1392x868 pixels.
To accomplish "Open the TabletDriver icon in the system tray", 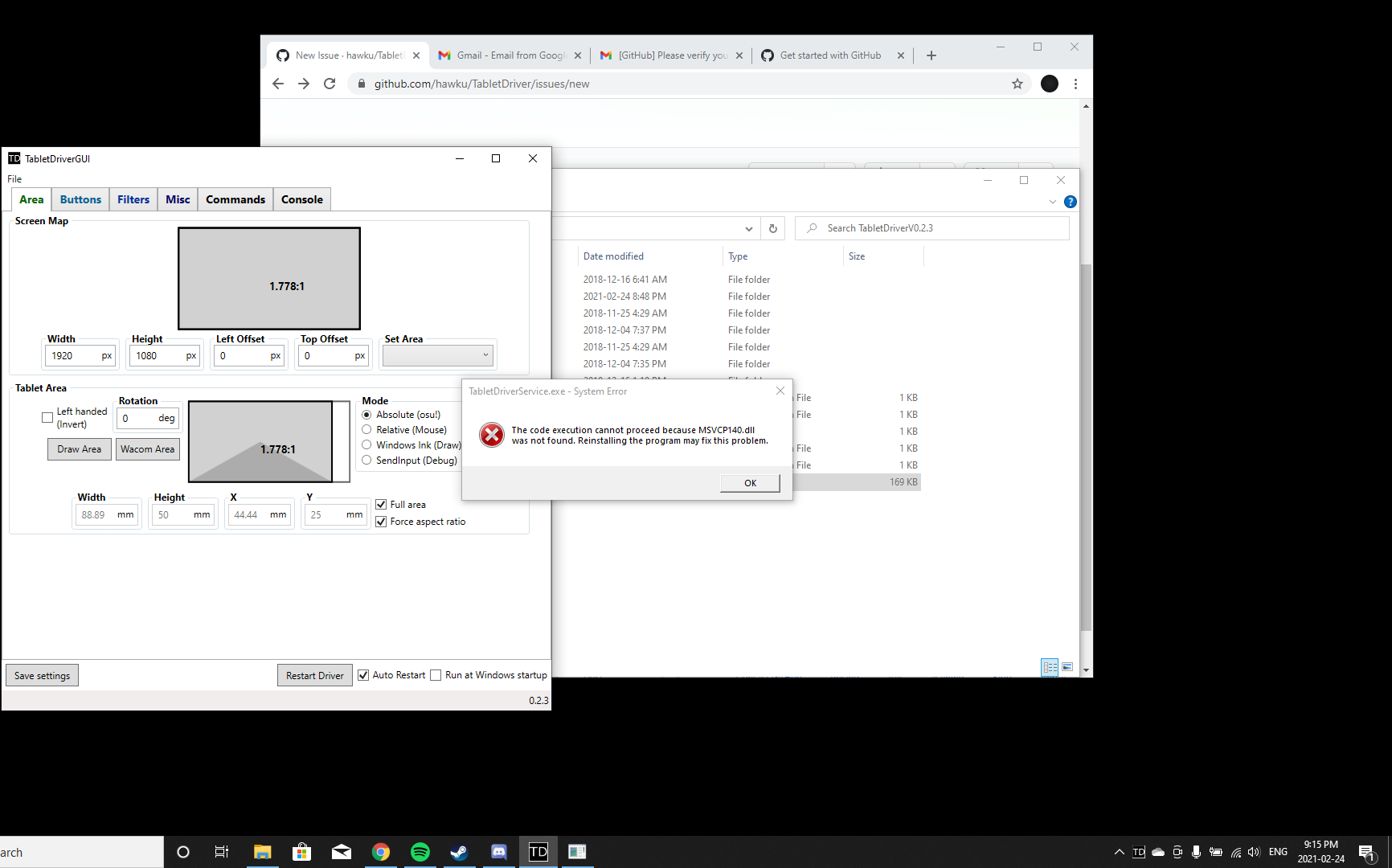I will (x=1138, y=852).
